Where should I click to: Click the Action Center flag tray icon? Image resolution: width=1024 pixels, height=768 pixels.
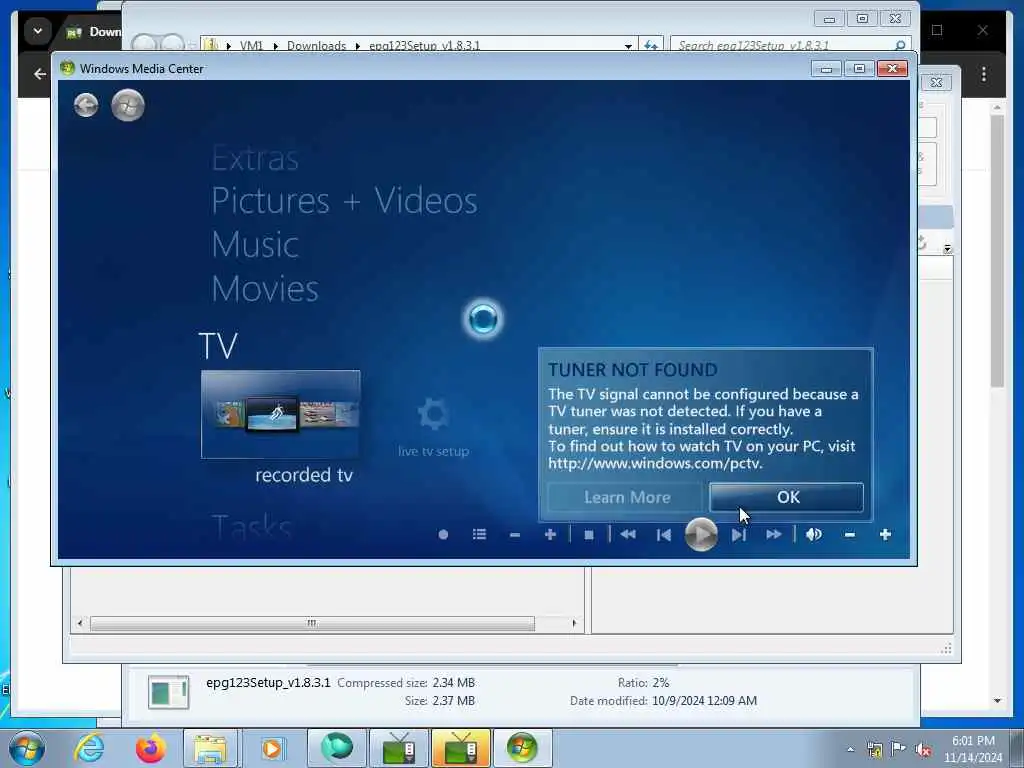tap(899, 749)
